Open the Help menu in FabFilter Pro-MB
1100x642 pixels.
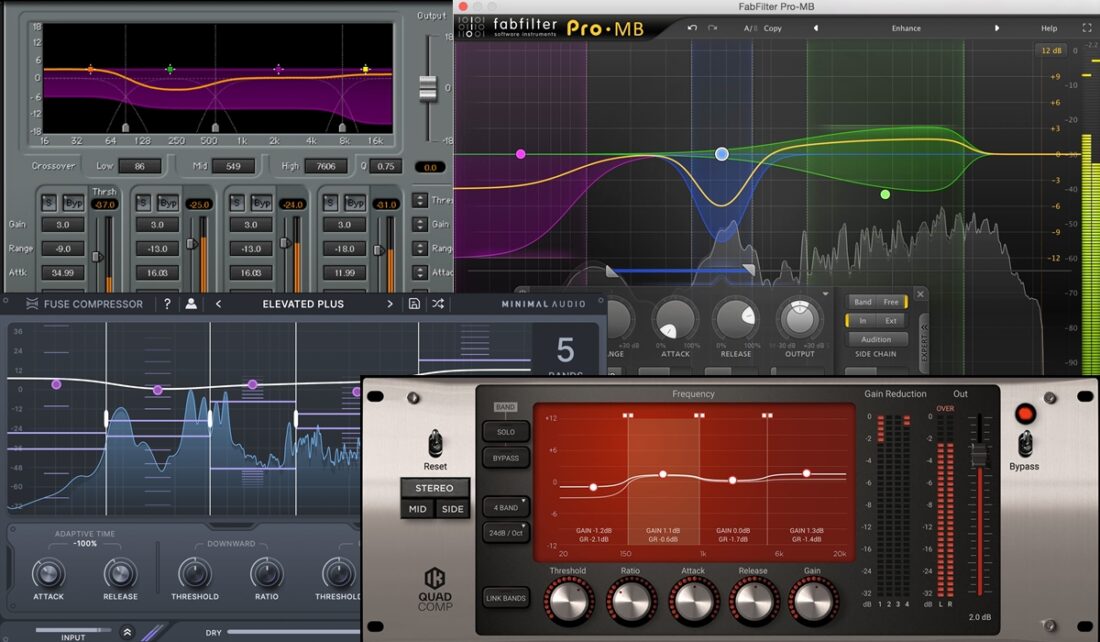(x=1048, y=28)
